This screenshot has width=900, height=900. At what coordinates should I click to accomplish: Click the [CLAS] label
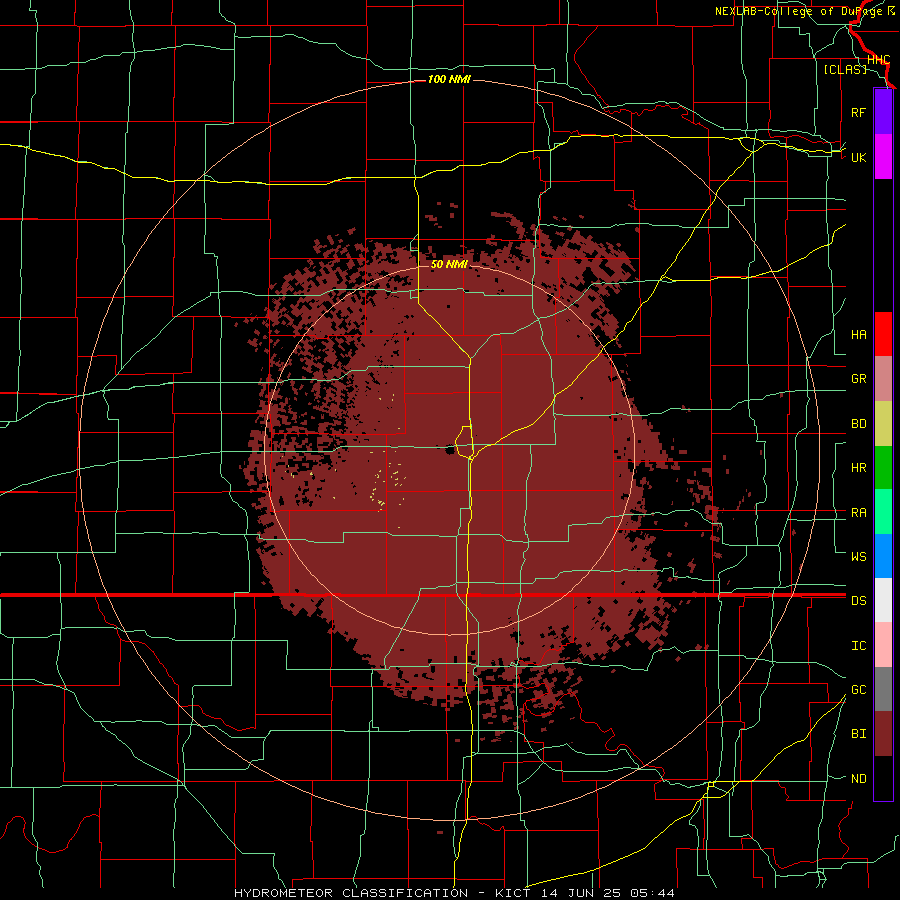pyautogui.click(x=845, y=69)
